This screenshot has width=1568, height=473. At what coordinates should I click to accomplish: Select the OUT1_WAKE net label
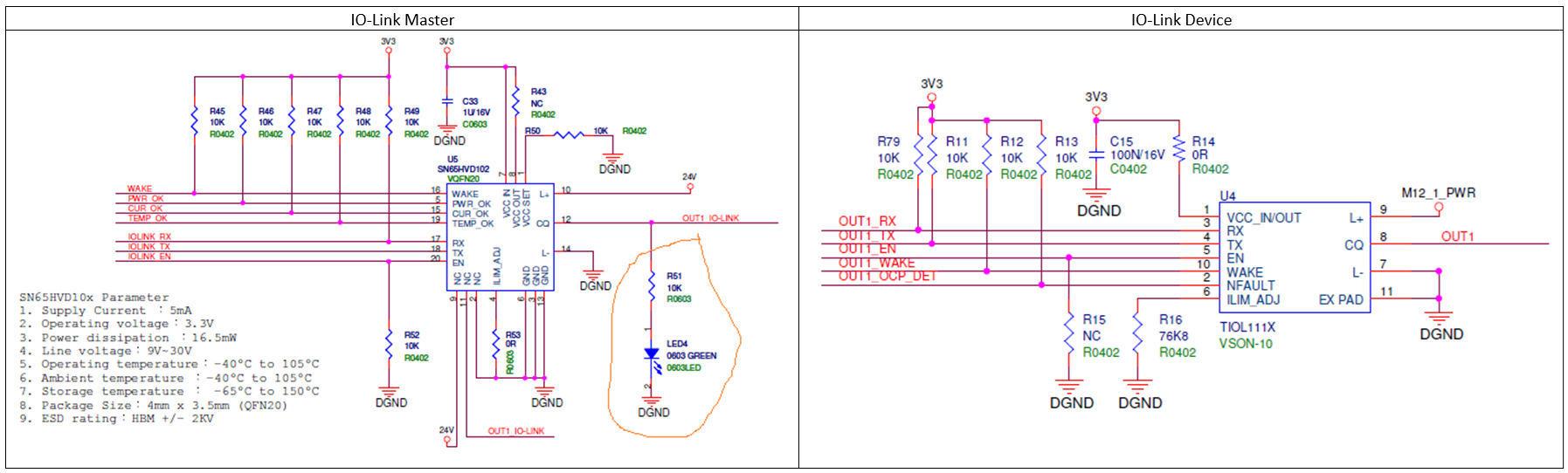coord(876,263)
